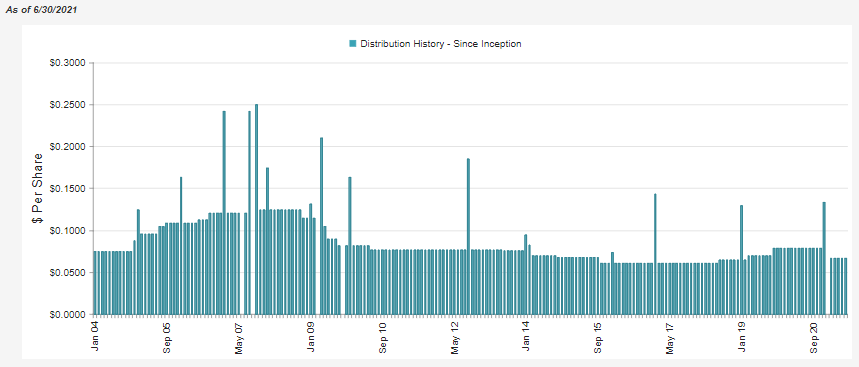Viewport: 859px width, 367px height.
Task: Select the spike bar near May 12
Action: 468,237
